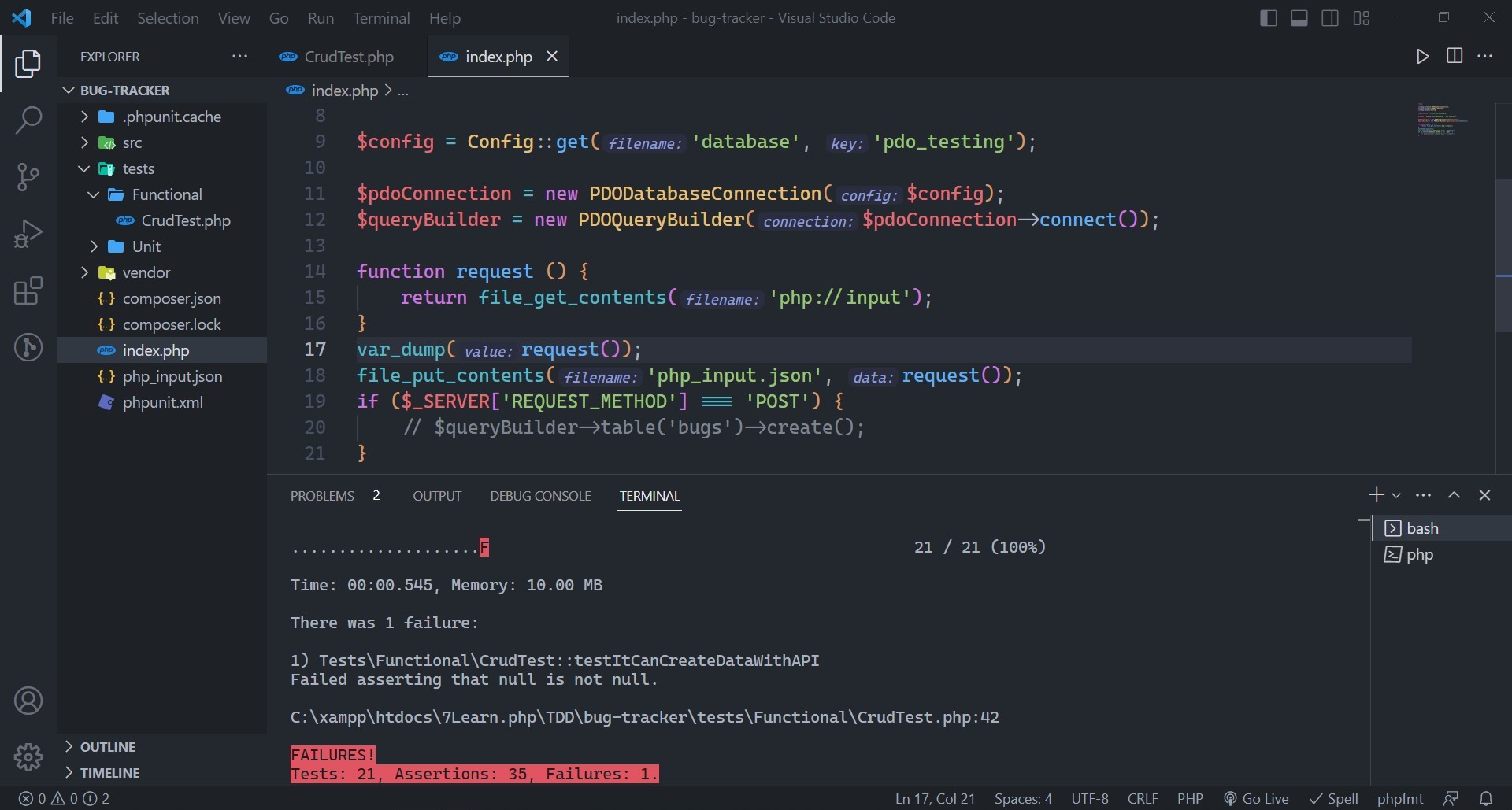The image size is (1512, 810).
Task: Click the errors and warnings status indicator
Action: coord(64,798)
